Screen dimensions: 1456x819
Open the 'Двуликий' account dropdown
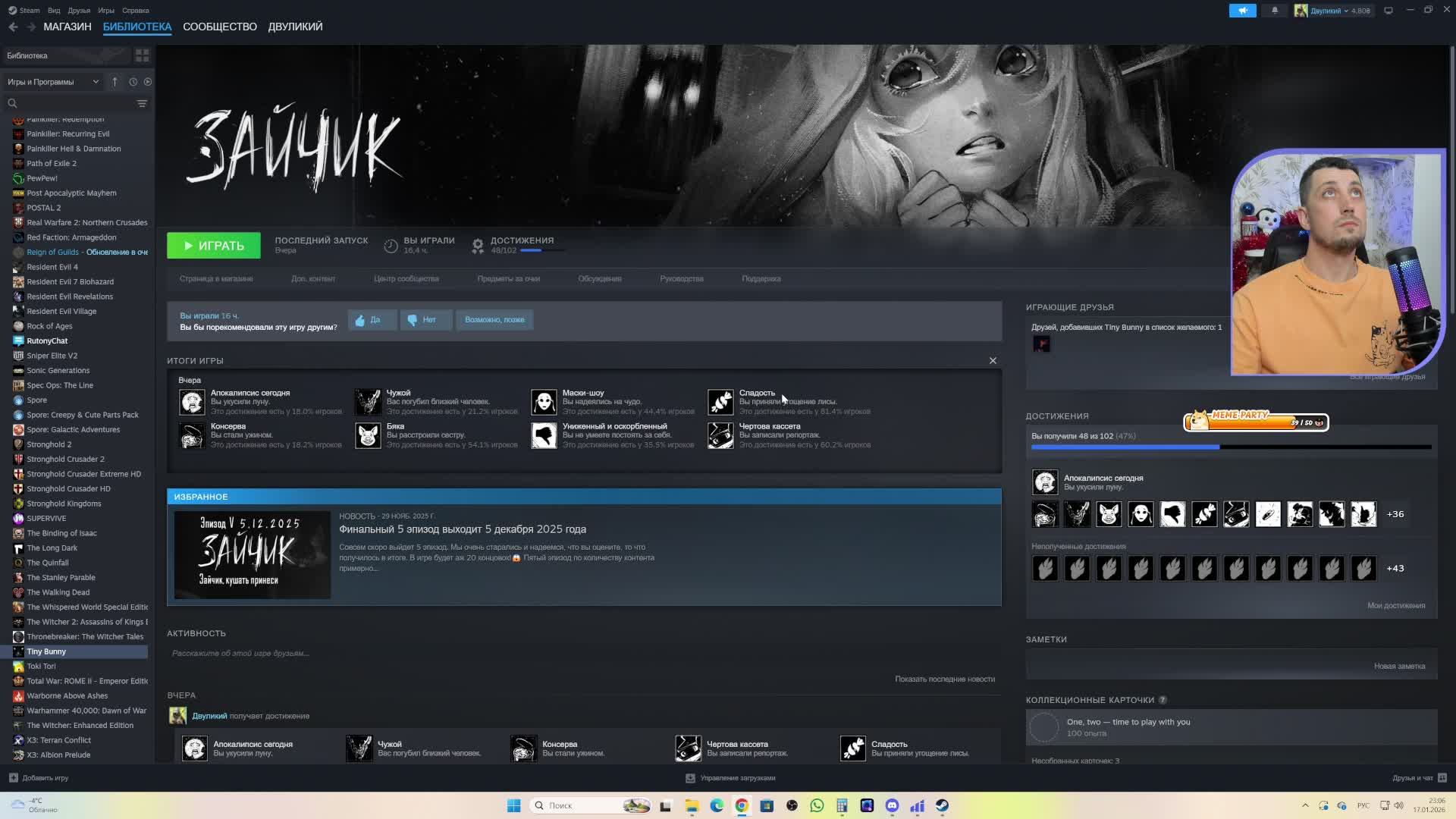(1335, 11)
